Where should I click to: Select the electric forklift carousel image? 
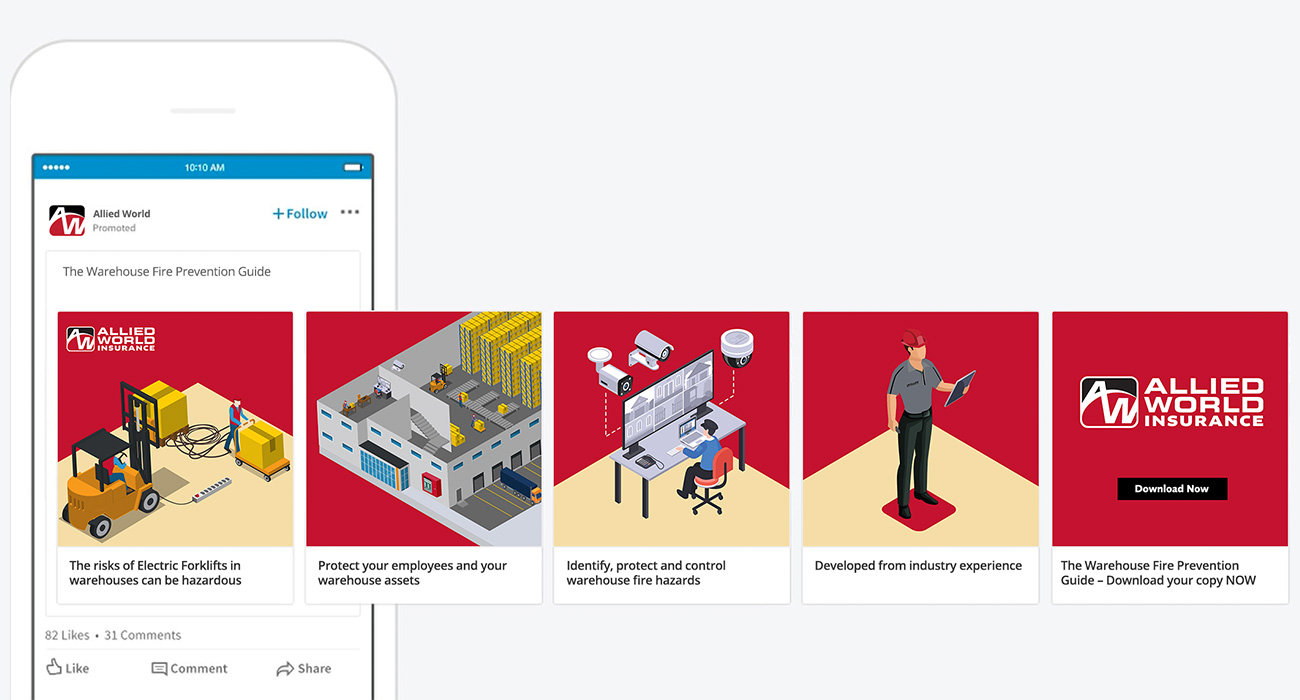click(x=175, y=429)
